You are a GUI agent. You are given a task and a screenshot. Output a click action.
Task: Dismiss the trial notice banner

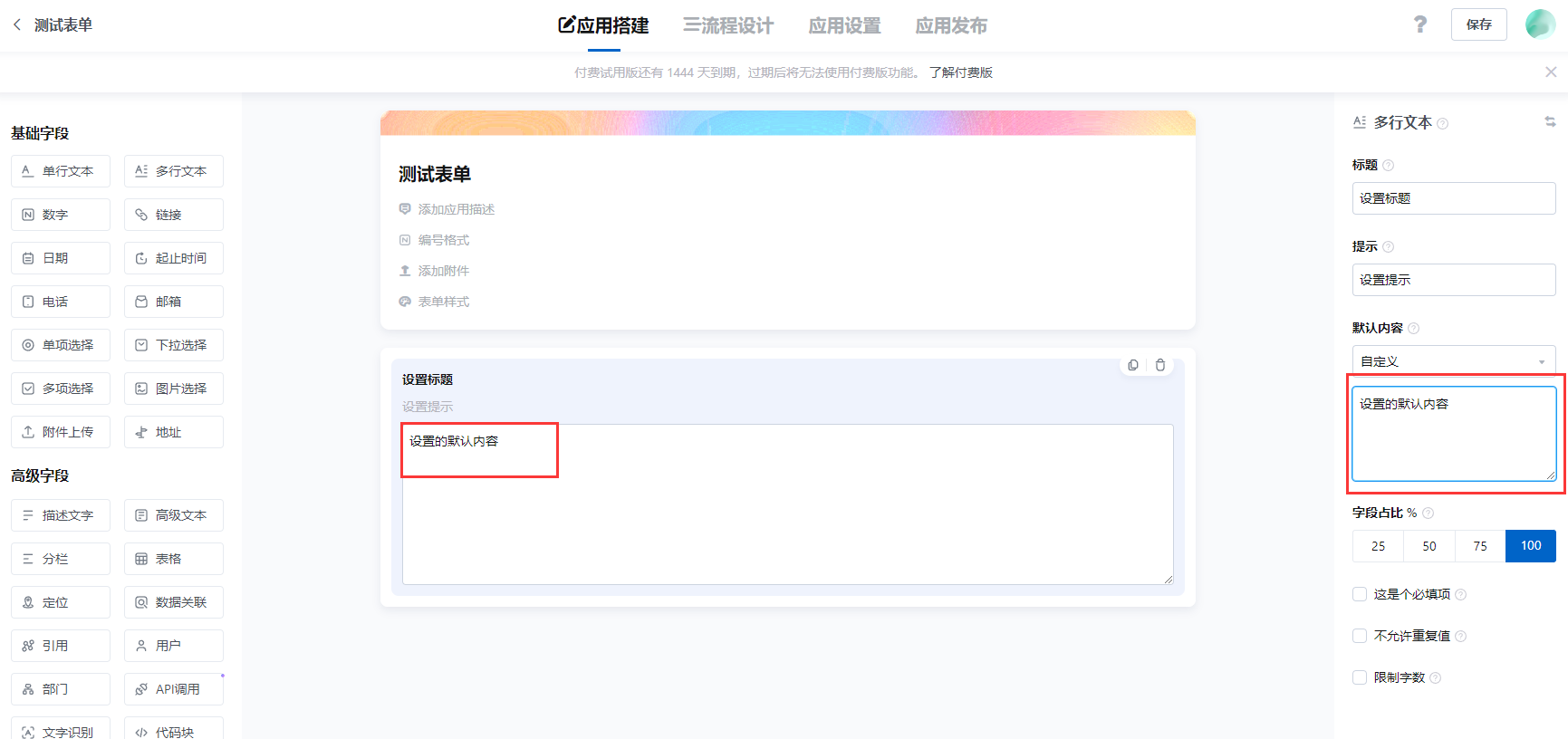(x=1551, y=72)
